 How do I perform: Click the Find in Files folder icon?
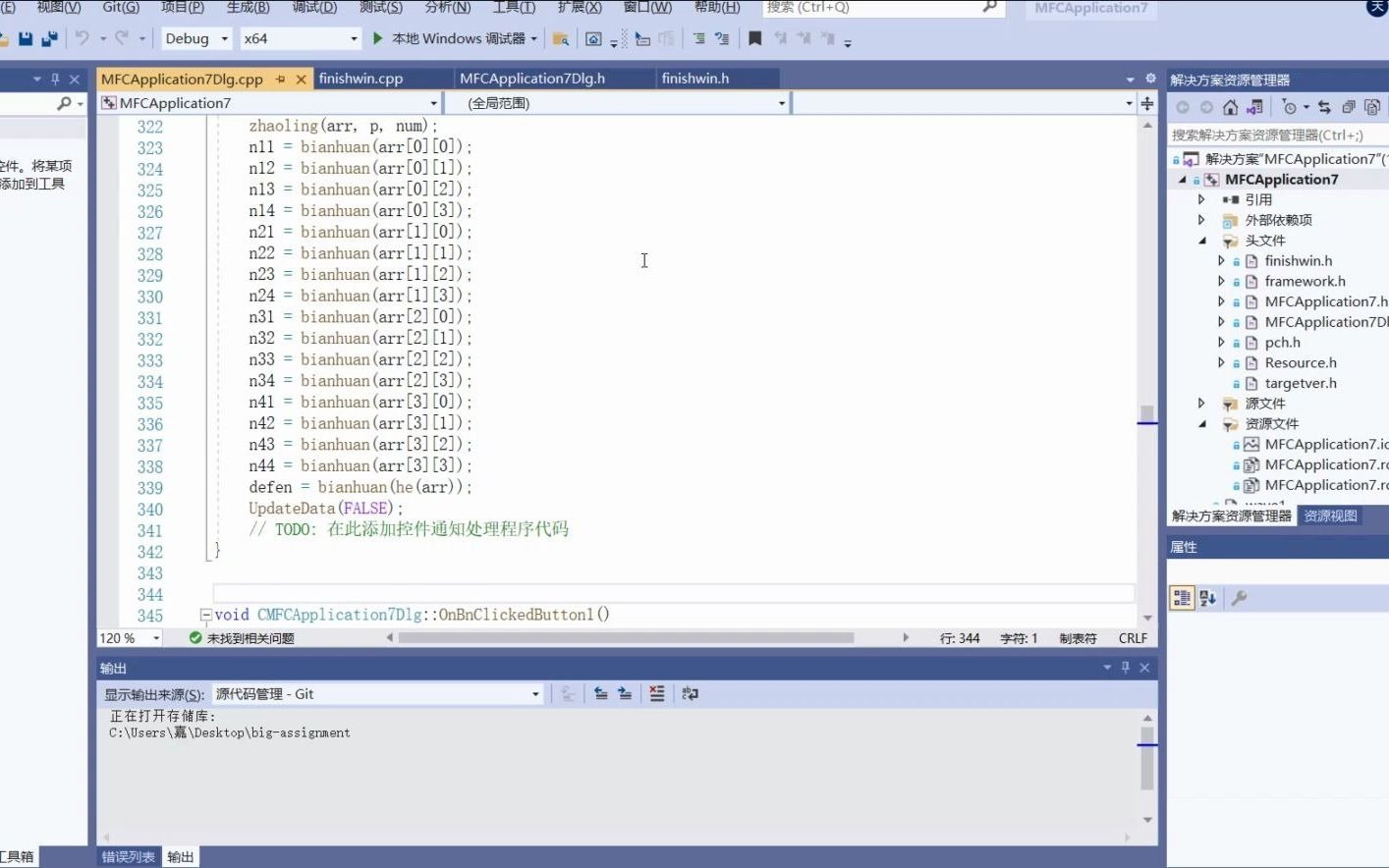(561, 38)
